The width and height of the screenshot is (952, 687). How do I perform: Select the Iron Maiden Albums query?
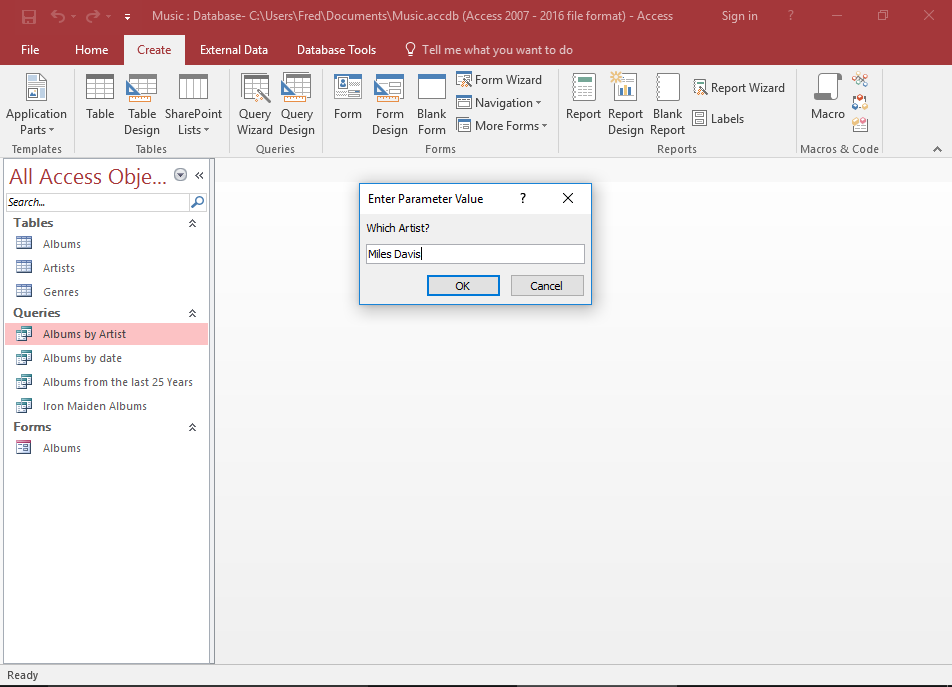coord(107,406)
